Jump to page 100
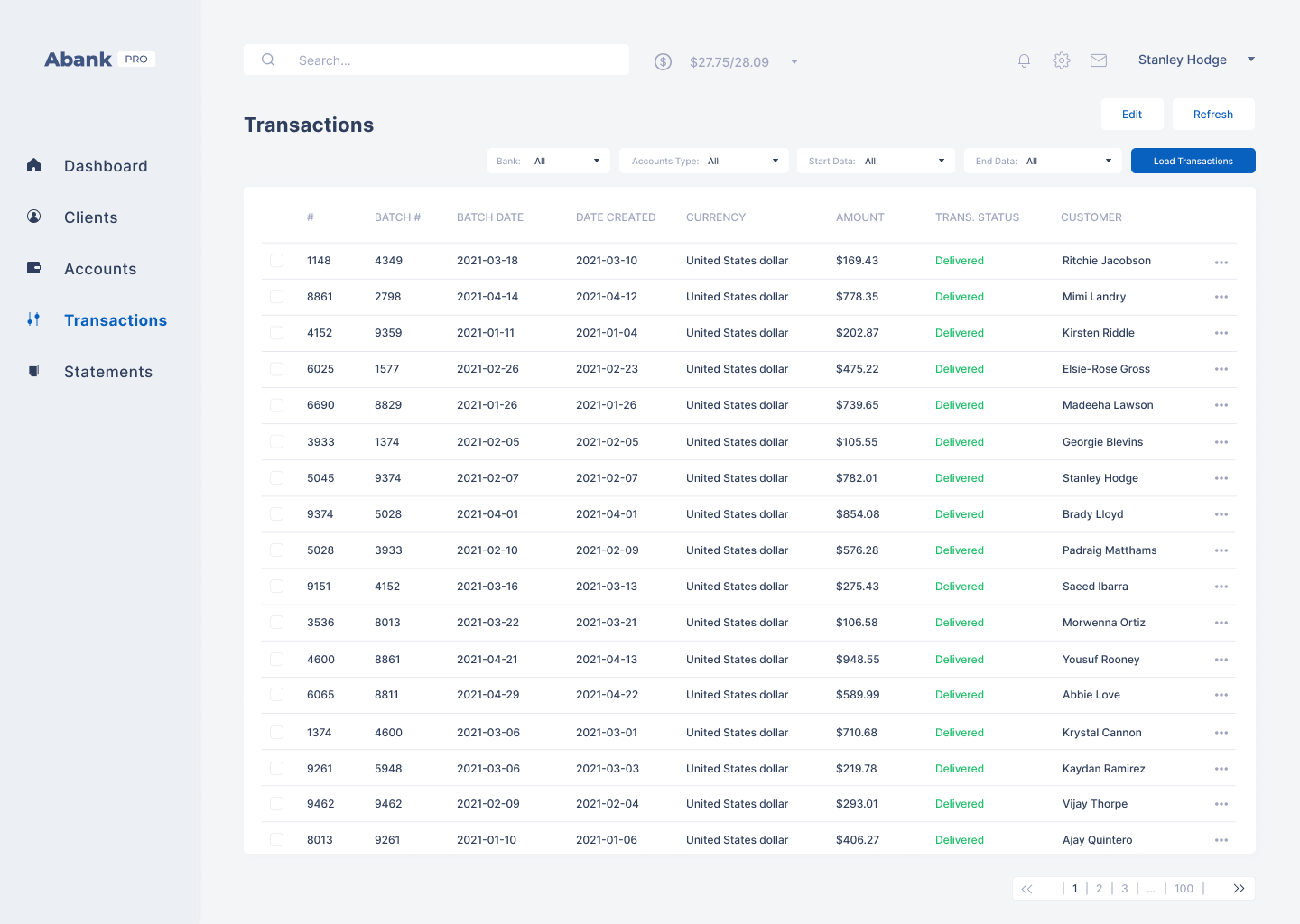1300x924 pixels. coord(1184,889)
